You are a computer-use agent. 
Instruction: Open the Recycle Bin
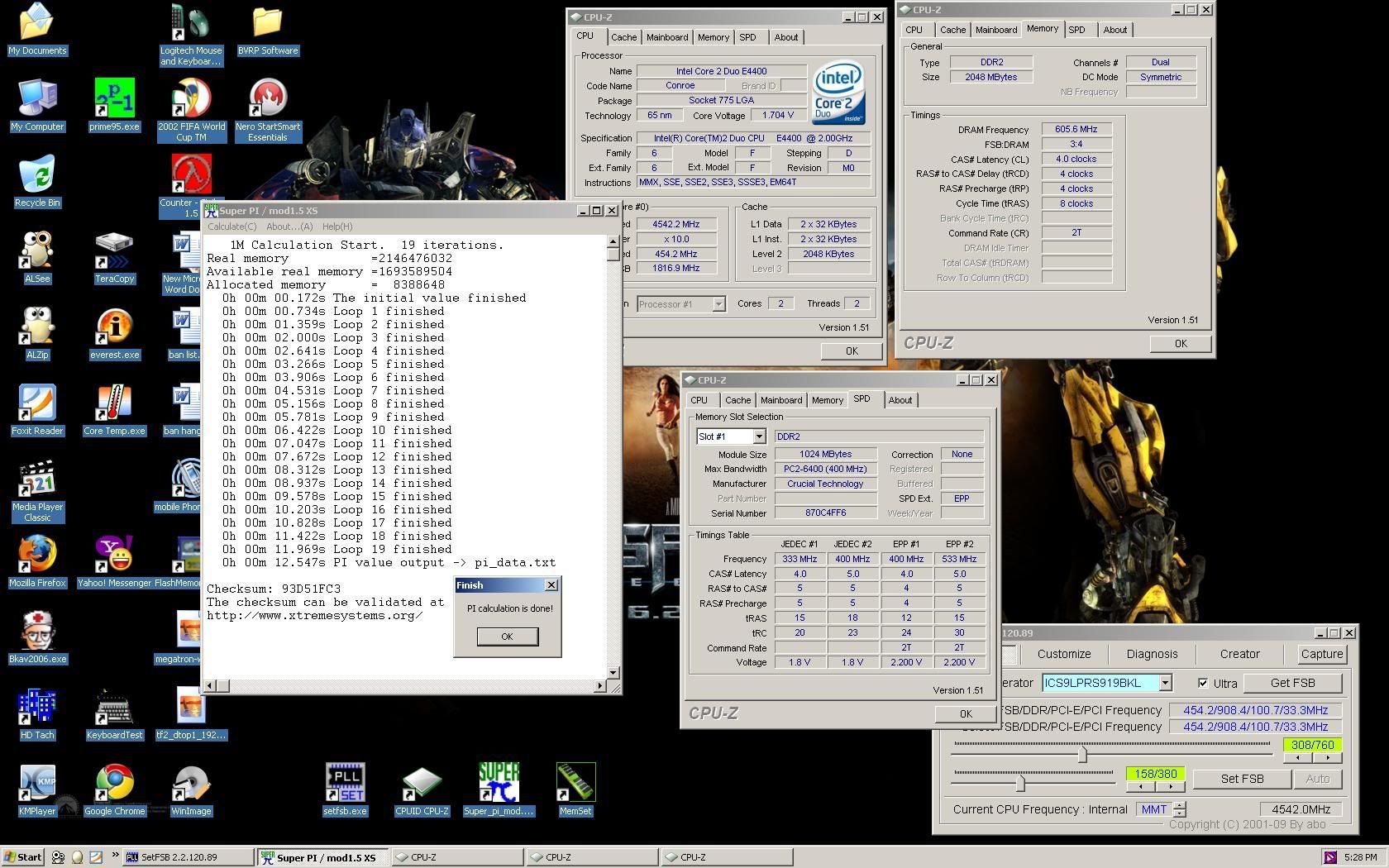click(37, 182)
